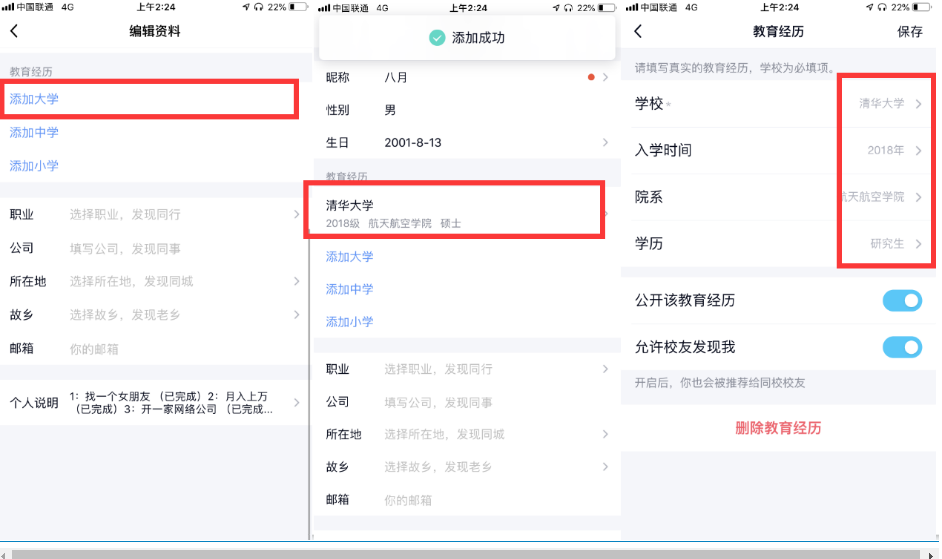This screenshot has height=559, width=942.
Task: Tap 所在地 row below 清华大学 entry
Action: (x=467, y=434)
